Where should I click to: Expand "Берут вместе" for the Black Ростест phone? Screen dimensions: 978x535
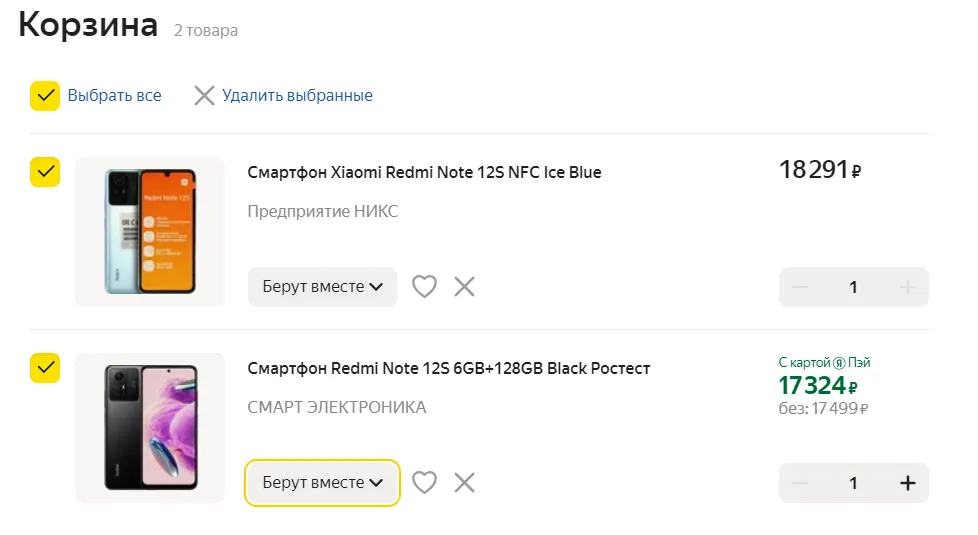click(x=322, y=483)
